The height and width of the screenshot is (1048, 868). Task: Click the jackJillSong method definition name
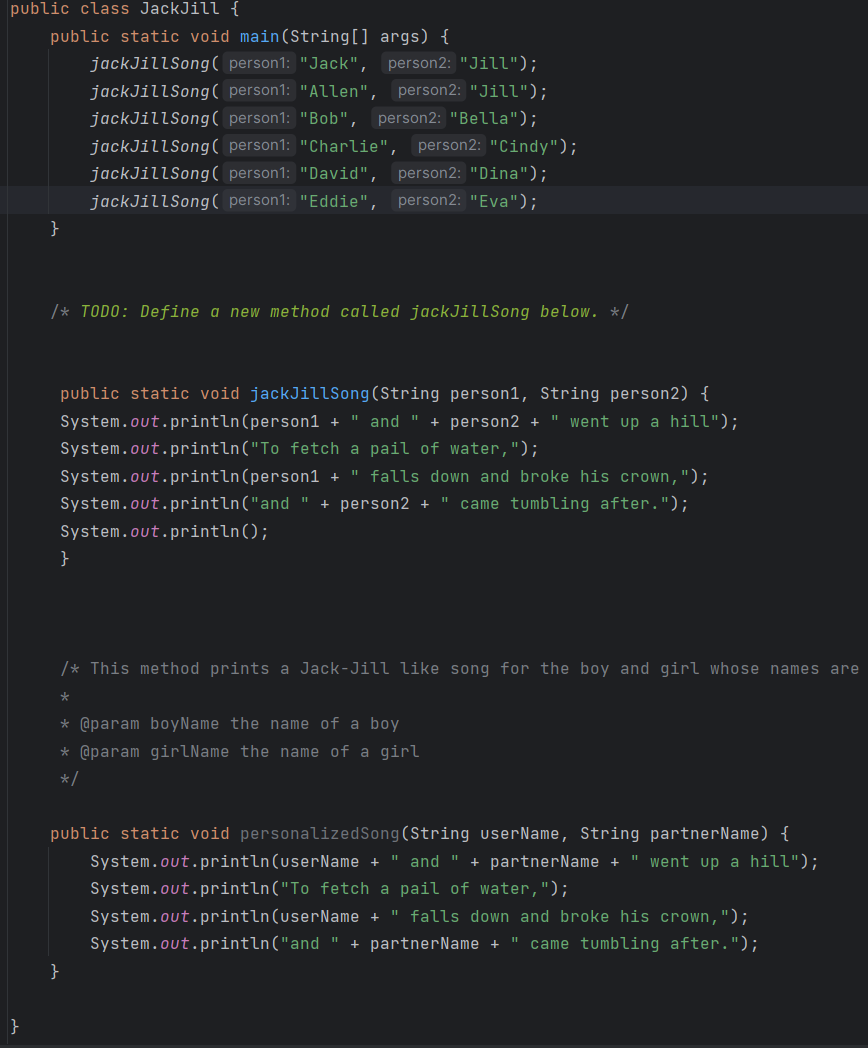[x=310, y=393]
